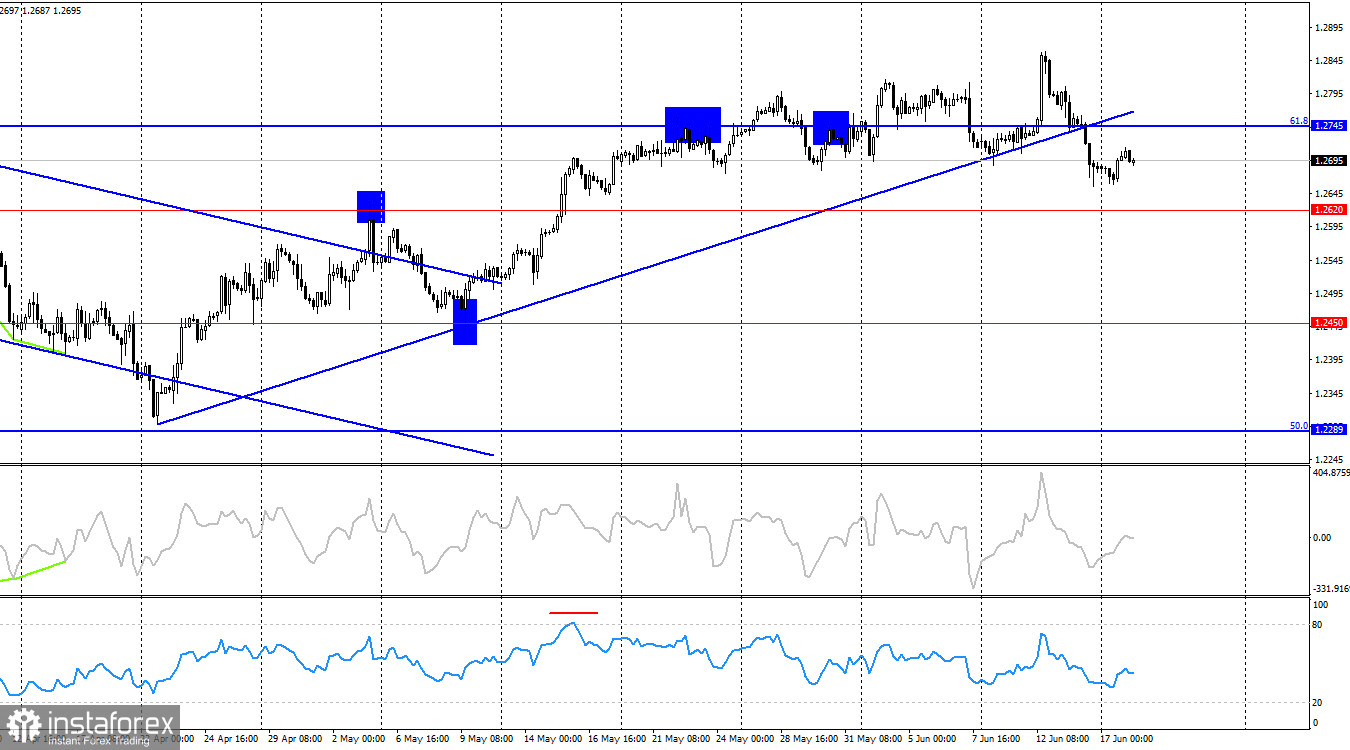Click the 28 May 16:00 time label
The image size is (1350, 750).
point(808,740)
